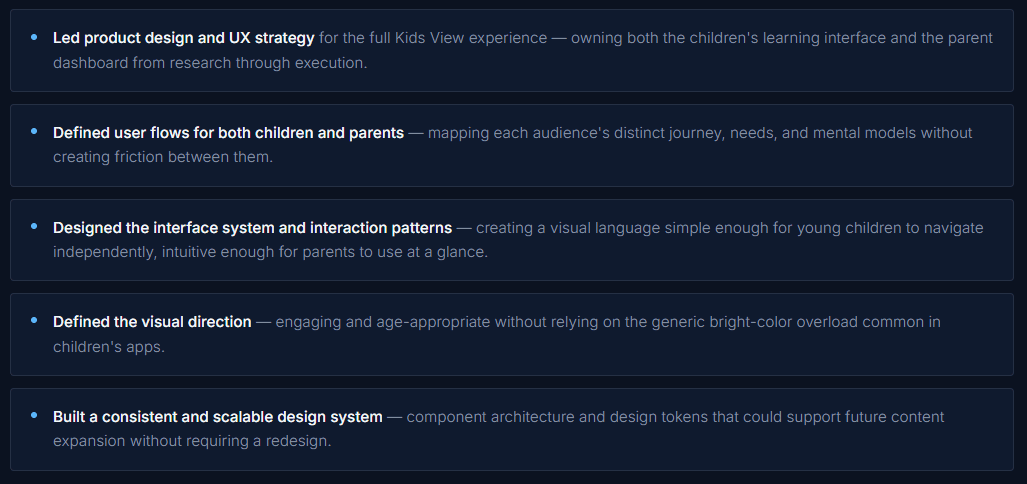Click the bold 'Built a consistent and scalable design system'
The image size is (1027, 484).
click(217, 416)
